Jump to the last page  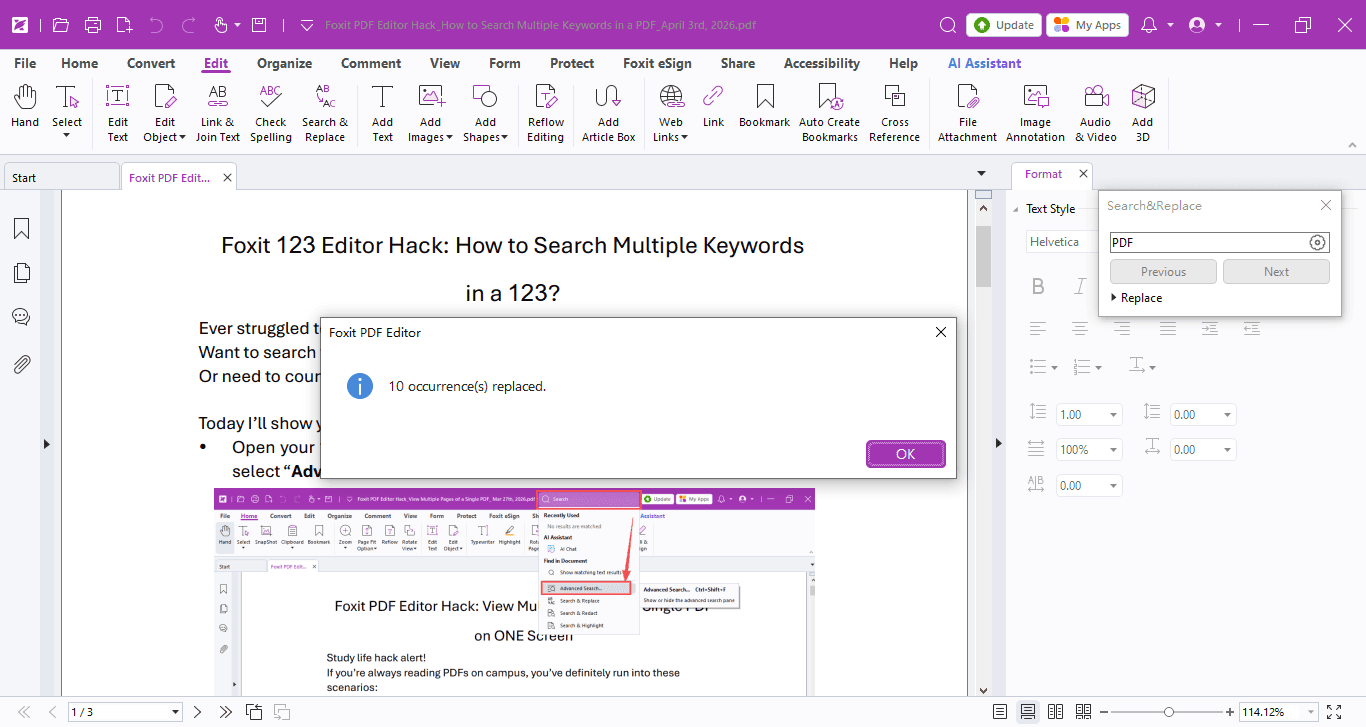point(226,712)
